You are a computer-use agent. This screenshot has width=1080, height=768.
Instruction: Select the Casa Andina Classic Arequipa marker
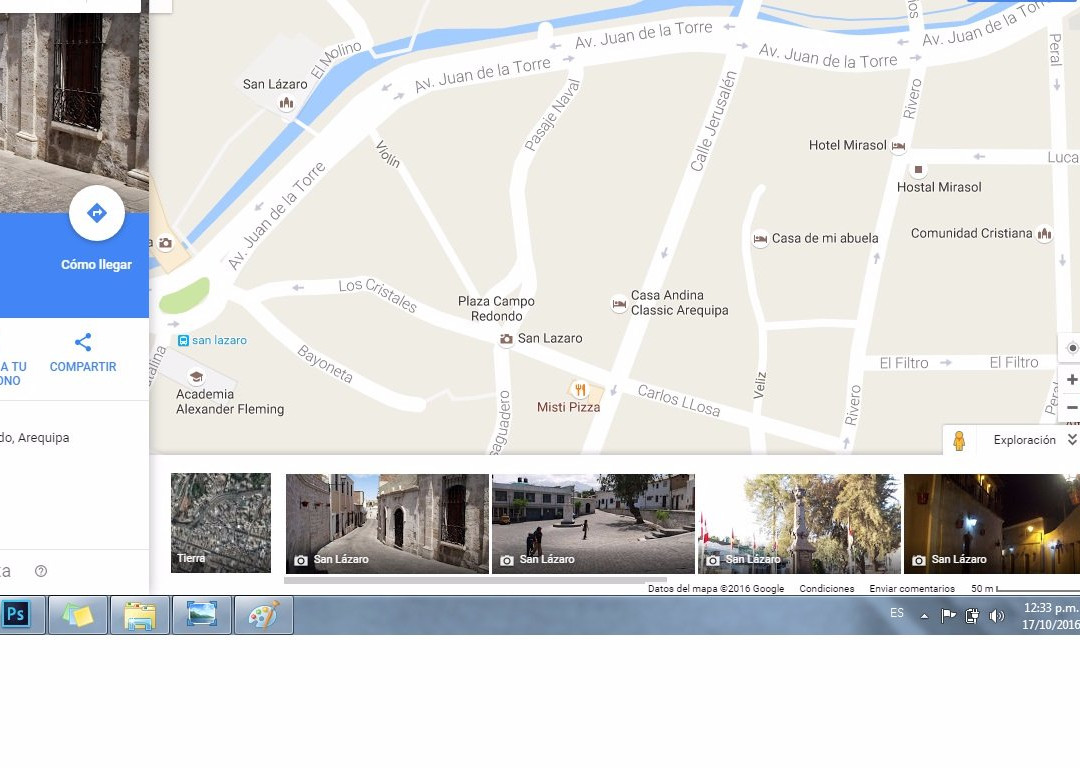[x=619, y=303]
